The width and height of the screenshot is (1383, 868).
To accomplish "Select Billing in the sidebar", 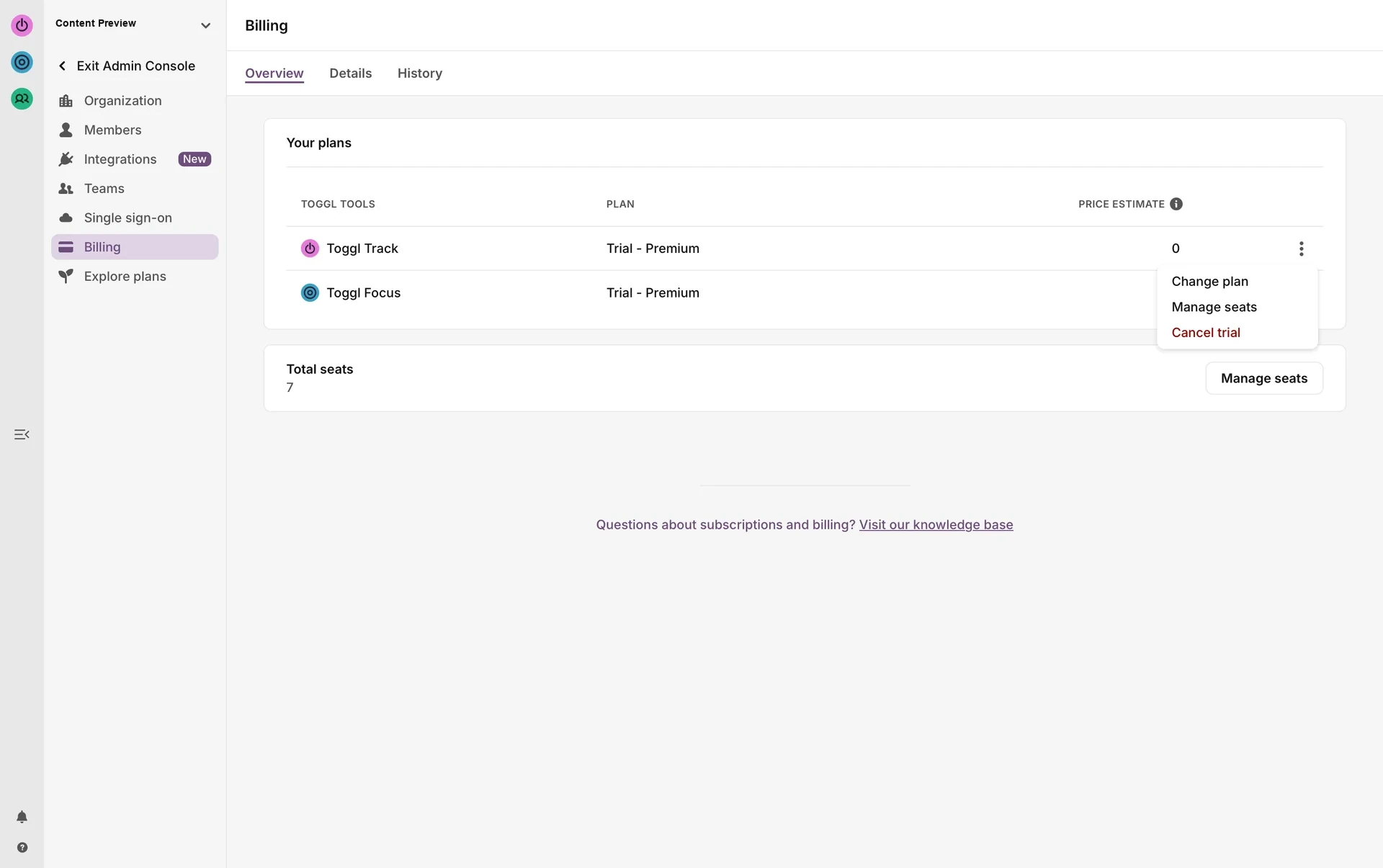I will pos(135,247).
